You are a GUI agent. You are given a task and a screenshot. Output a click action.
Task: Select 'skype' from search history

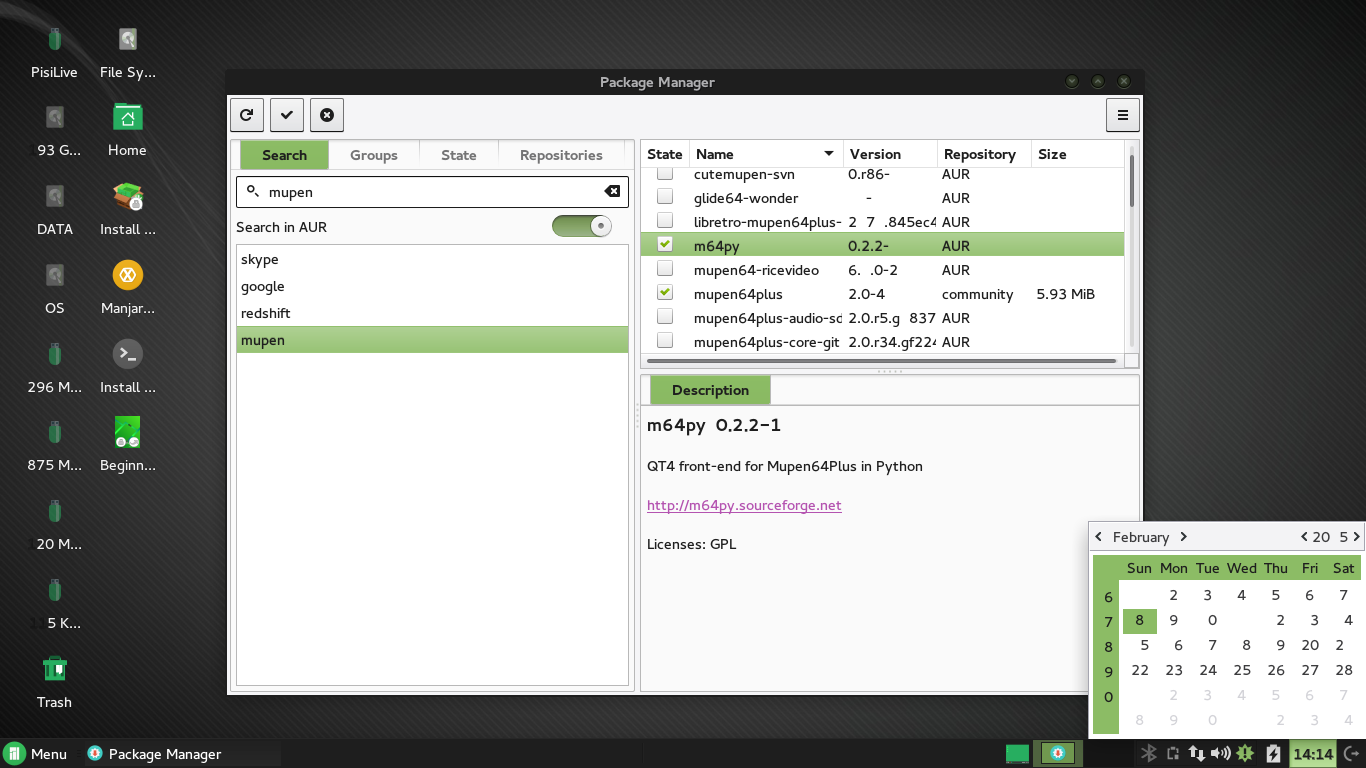pyautogui.click(x=432, y=259)
